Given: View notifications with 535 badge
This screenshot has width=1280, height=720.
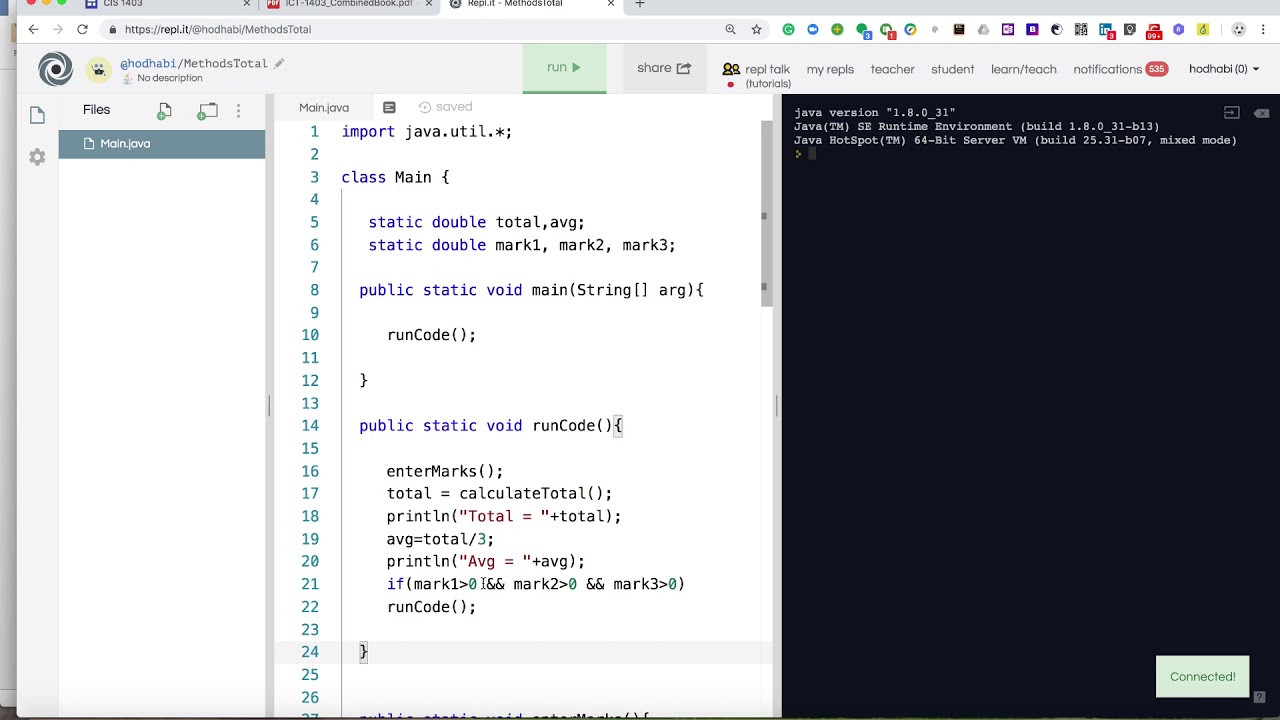Looking at the screenshot, I should click(x=1120, y=69).
